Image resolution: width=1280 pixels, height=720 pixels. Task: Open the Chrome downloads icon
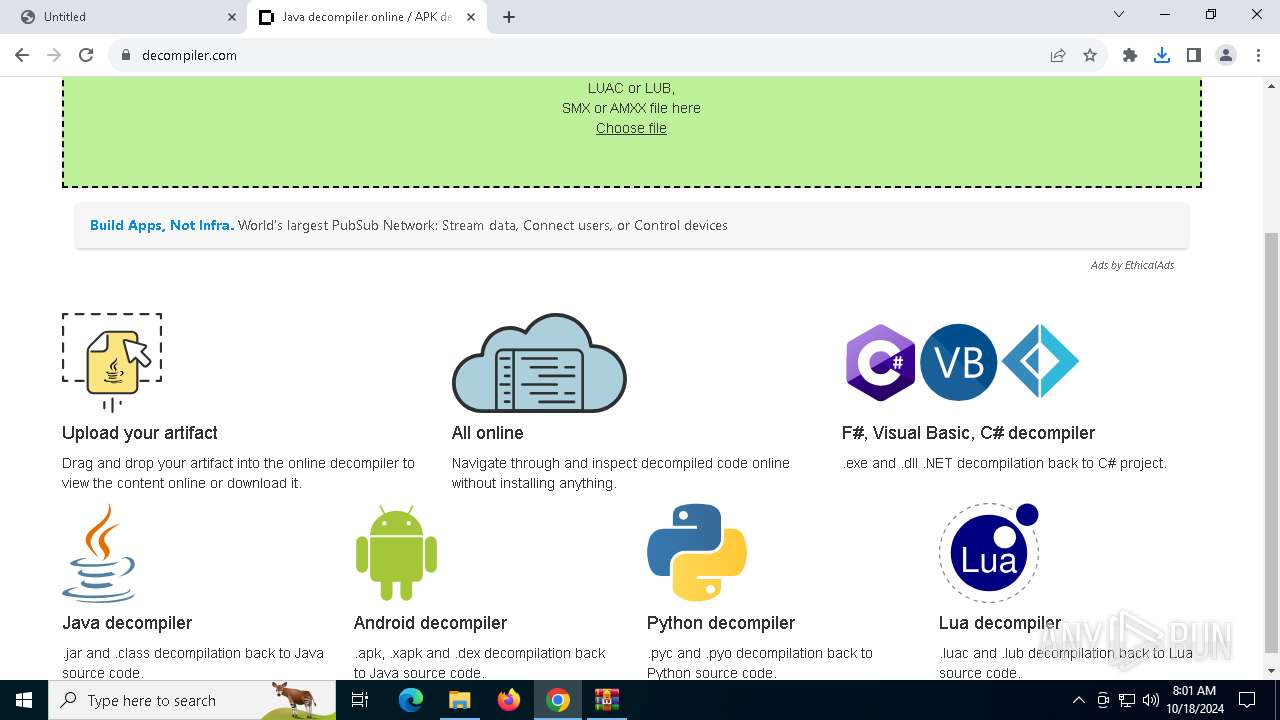pyautogui.click(x=1162, y=55)
